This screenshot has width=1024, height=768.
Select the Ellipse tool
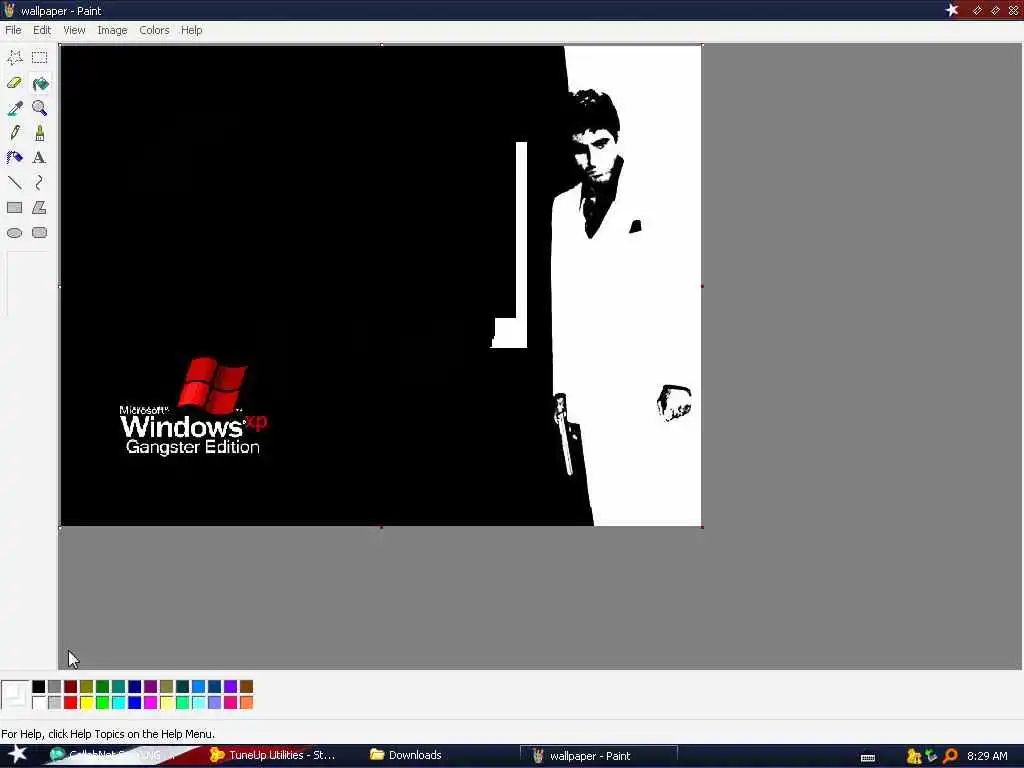click(14, 232)
